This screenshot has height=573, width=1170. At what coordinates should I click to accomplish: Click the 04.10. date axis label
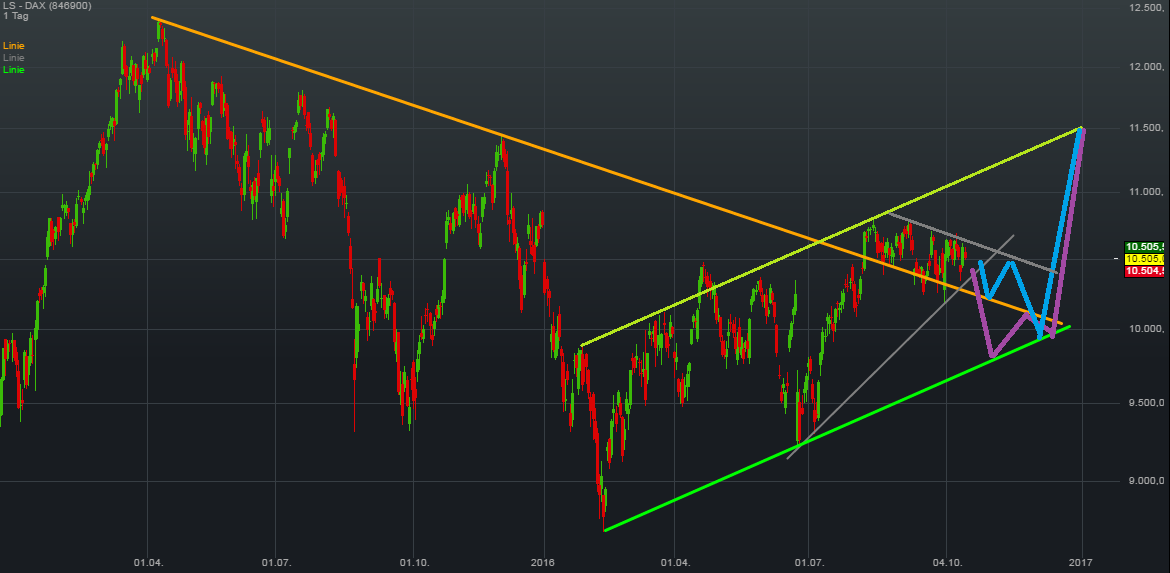click(946, 562)
